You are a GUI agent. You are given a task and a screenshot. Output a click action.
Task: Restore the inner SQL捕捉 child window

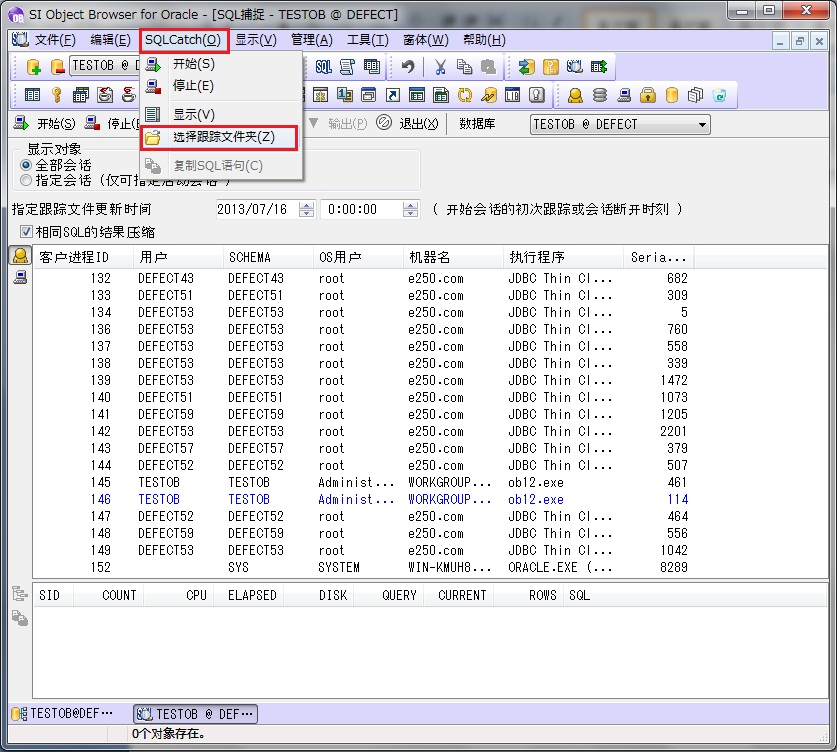pyautogui.click(x=799, y=41)
